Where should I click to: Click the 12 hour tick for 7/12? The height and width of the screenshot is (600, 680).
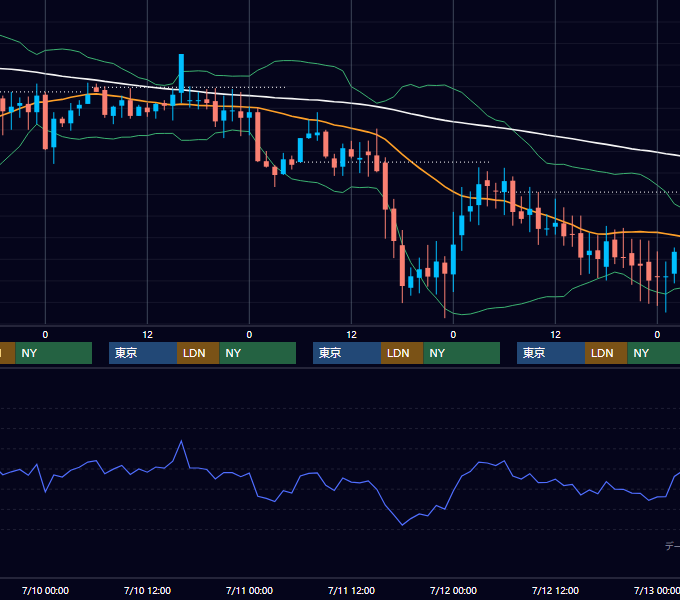[x=556, y=335]
